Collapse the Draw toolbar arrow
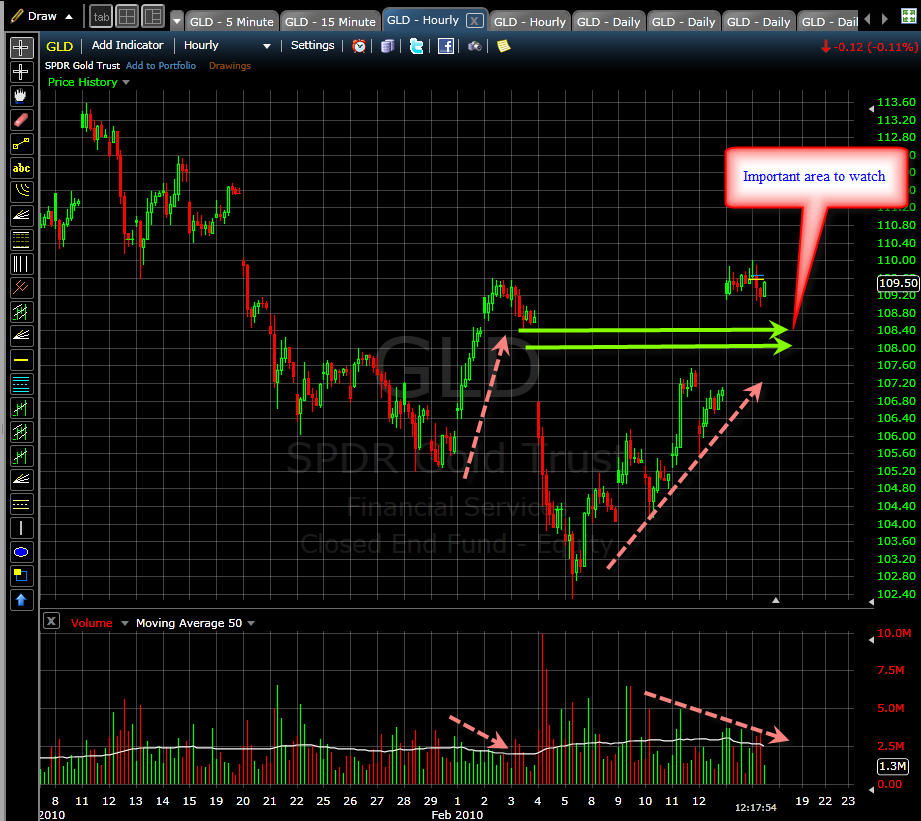 pos(69,16)
